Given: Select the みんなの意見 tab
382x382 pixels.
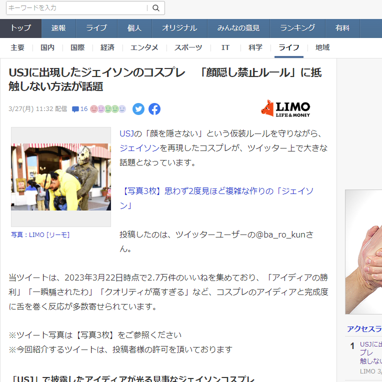Looking at the screenshot, I should 238,28.
